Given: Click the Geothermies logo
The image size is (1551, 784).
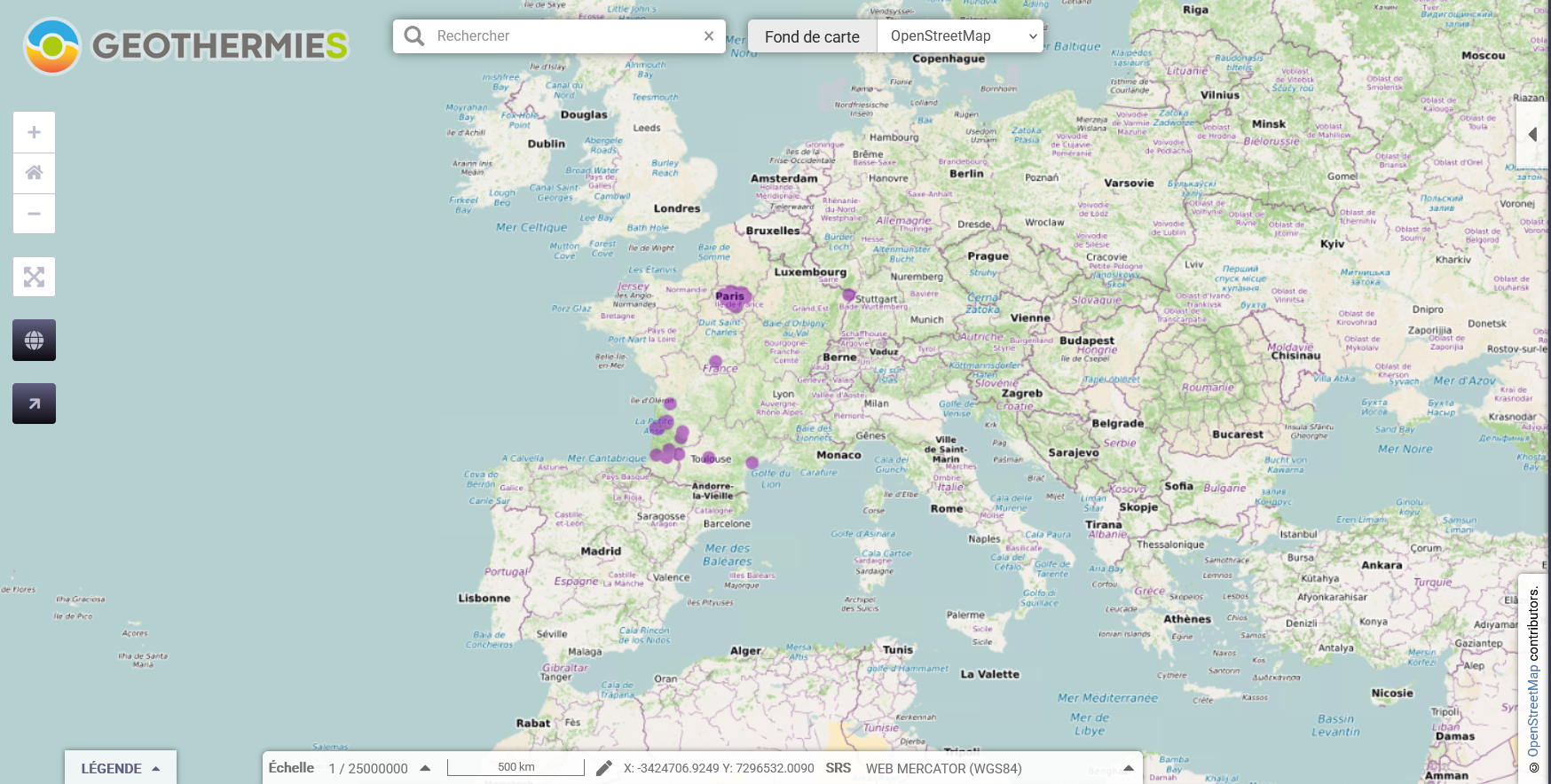Looking at the screenshot, I should tap(186, 45).
